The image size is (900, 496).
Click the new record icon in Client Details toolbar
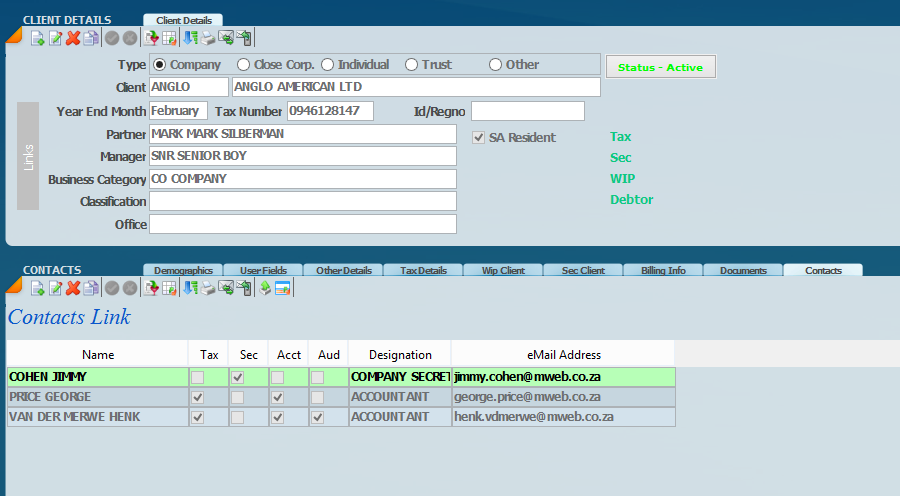(37, 38)
